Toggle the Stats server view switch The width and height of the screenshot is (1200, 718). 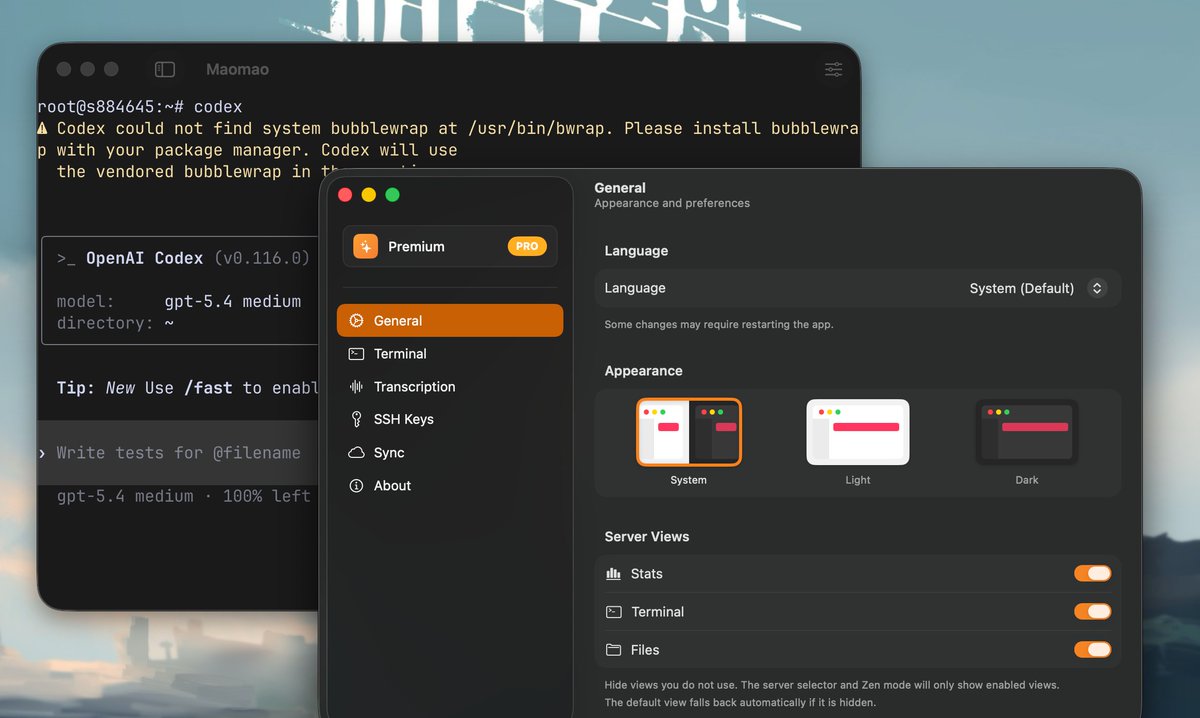tap(1092, 573)
